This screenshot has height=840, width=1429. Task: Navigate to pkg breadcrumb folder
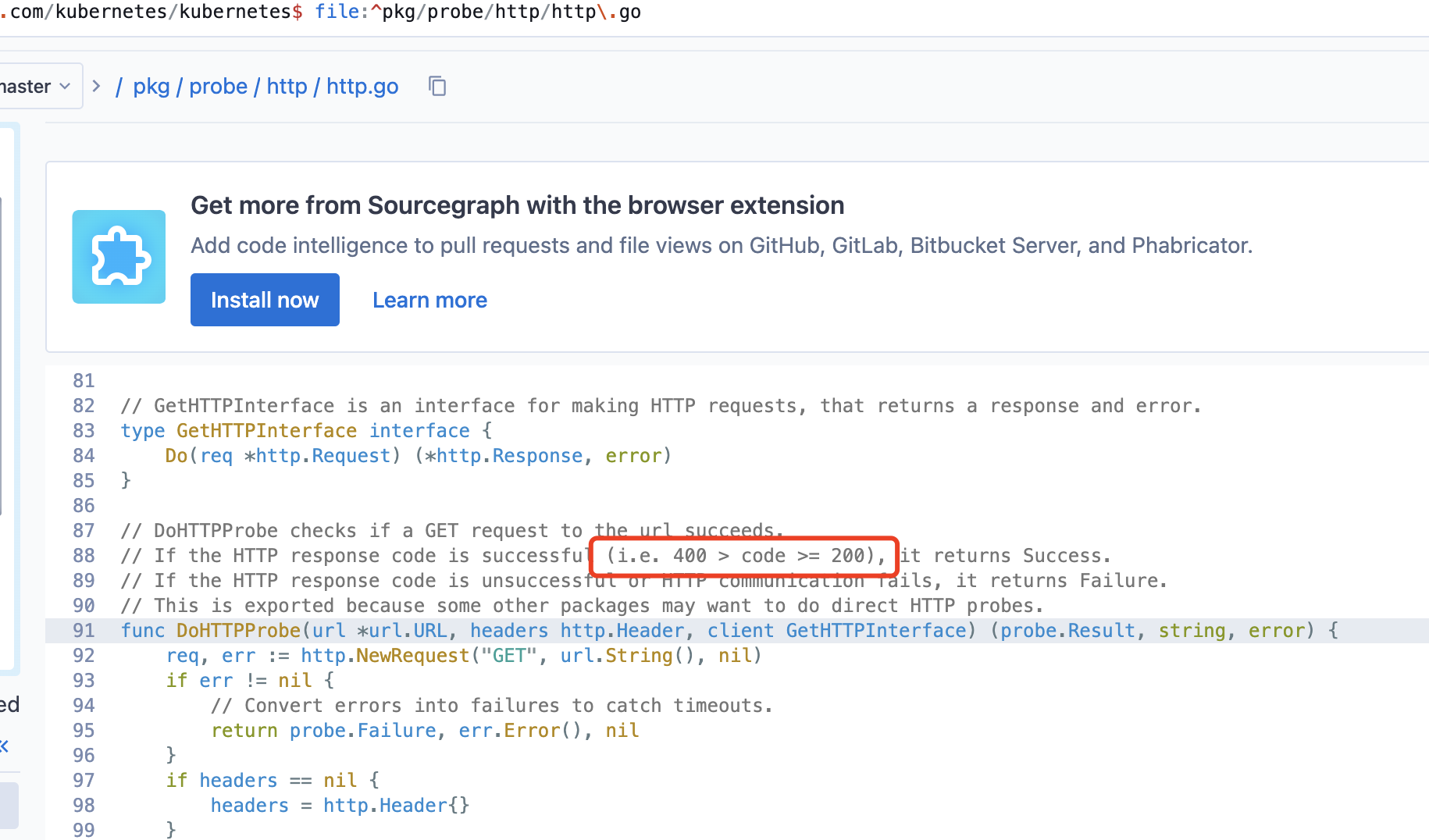click(x=151, y=86)
